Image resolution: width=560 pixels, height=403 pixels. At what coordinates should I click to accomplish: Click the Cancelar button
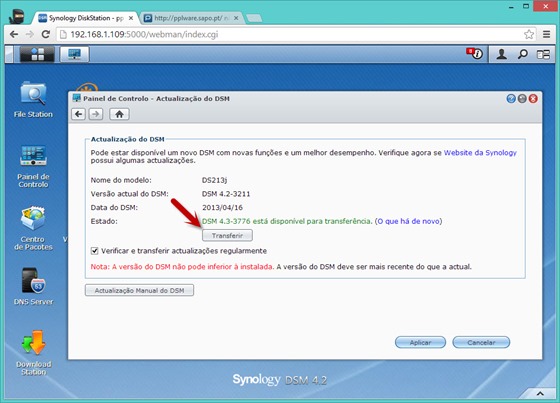coord(481,342)
